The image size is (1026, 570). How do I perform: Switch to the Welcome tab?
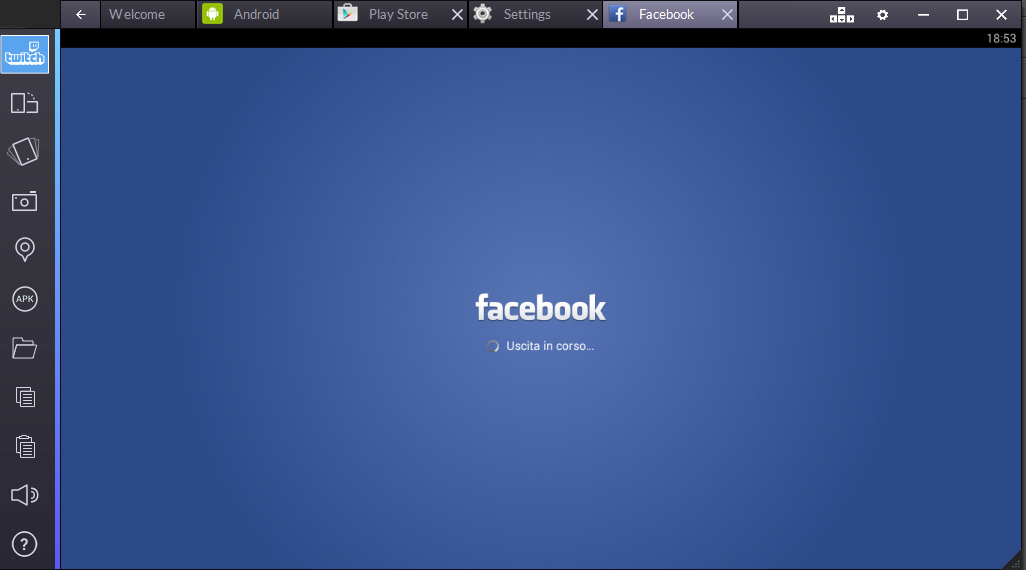[x=148, y=14]
